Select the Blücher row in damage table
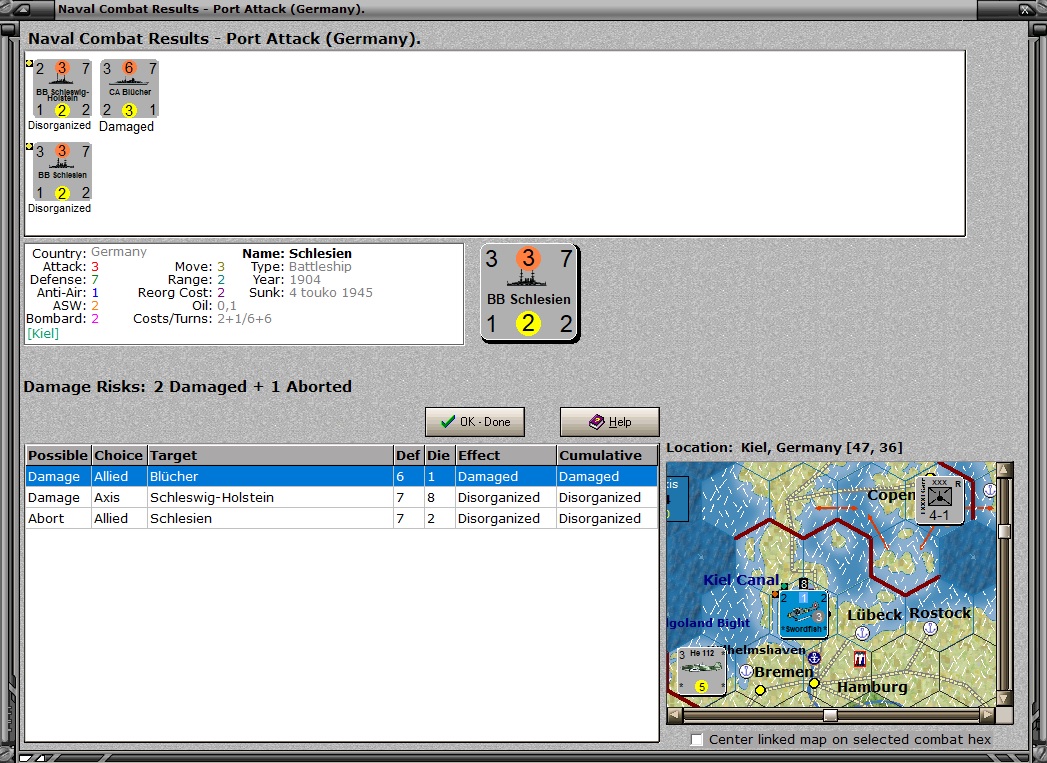Image resolution: width=1047 pixels, height=763 pixels. coord(341,477)
